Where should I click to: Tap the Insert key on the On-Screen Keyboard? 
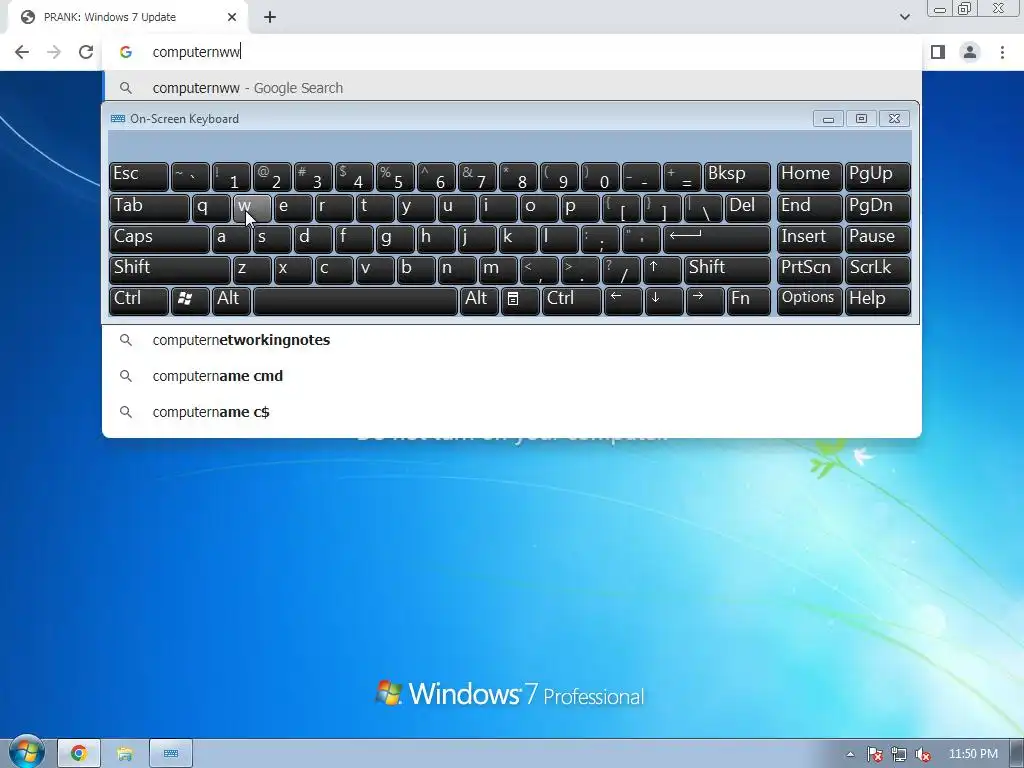tap(809, 239)
